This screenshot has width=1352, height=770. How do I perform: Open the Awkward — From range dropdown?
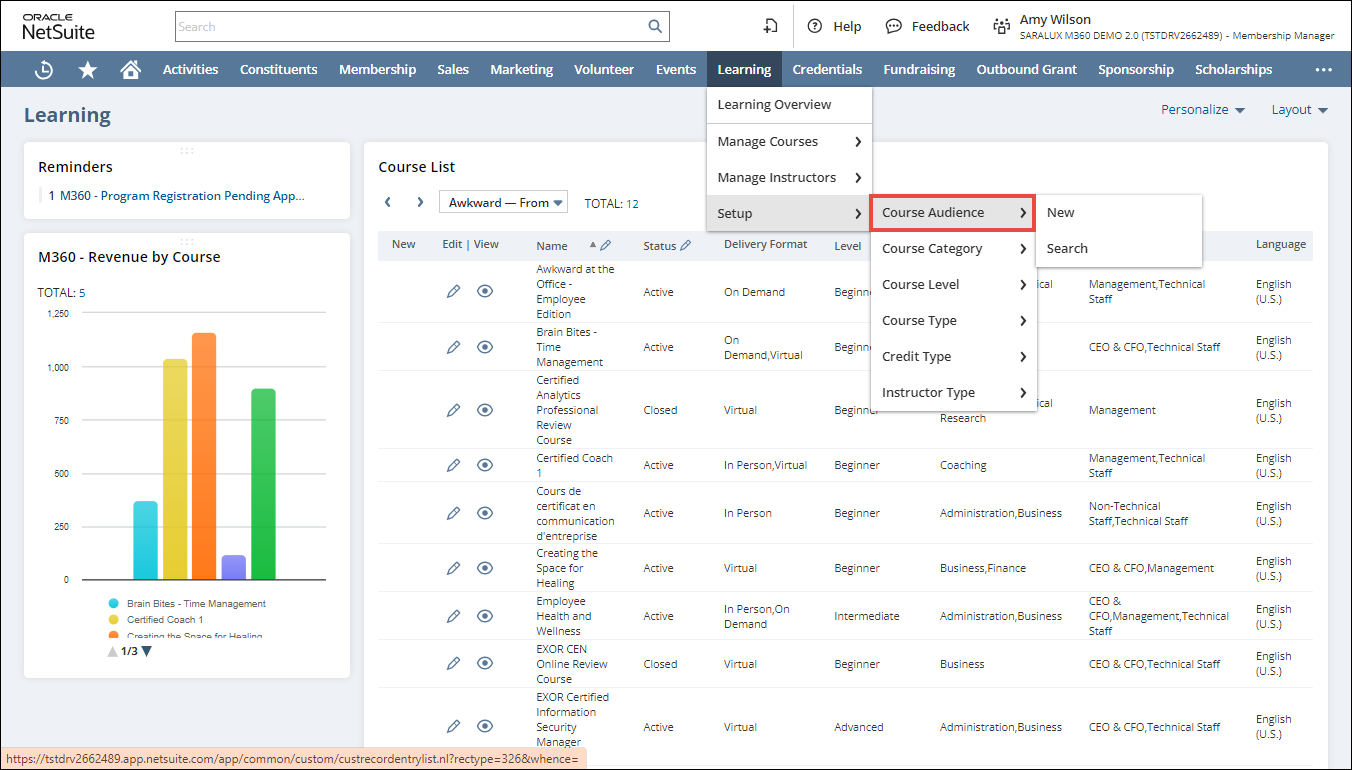(503, 203)
